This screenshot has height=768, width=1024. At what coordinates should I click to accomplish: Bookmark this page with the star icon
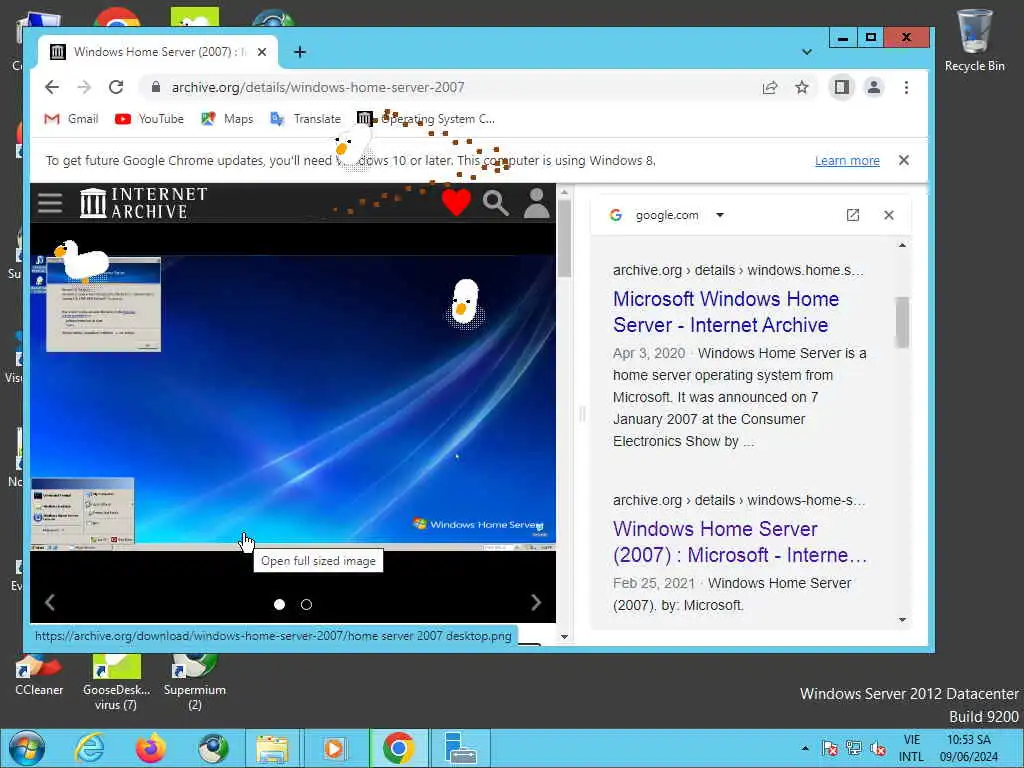coord(802,88)
